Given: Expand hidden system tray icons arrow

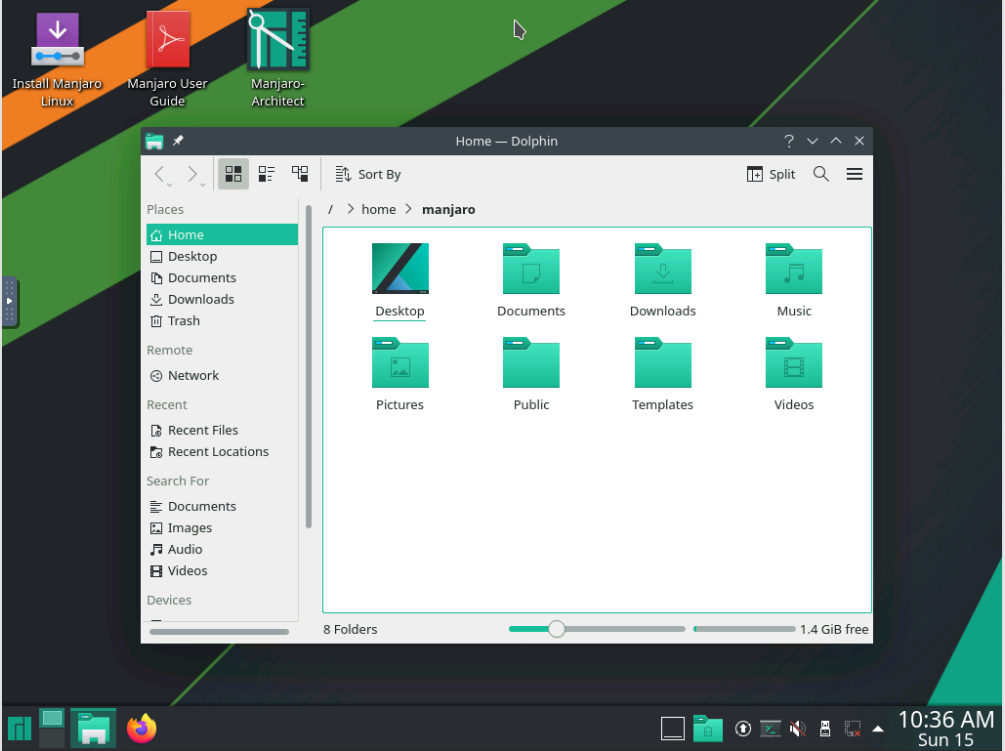Looking at the screenshot, I should pos(878,729).
